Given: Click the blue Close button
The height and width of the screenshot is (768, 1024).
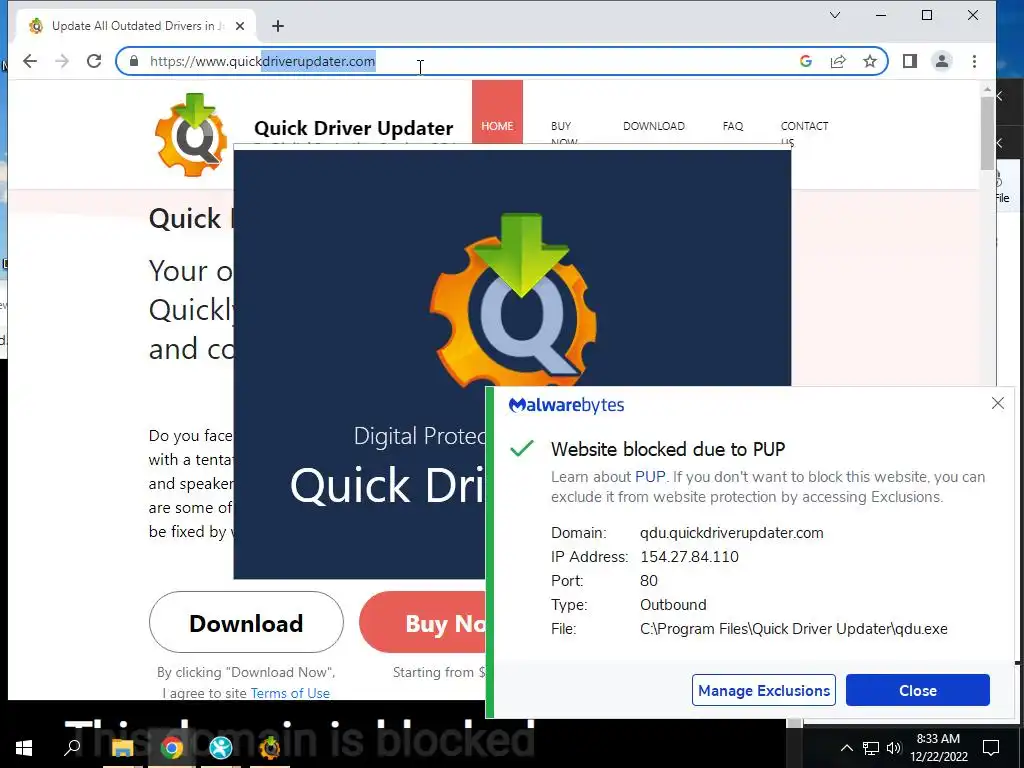Looking at the screenshot, I should (918, 690).
